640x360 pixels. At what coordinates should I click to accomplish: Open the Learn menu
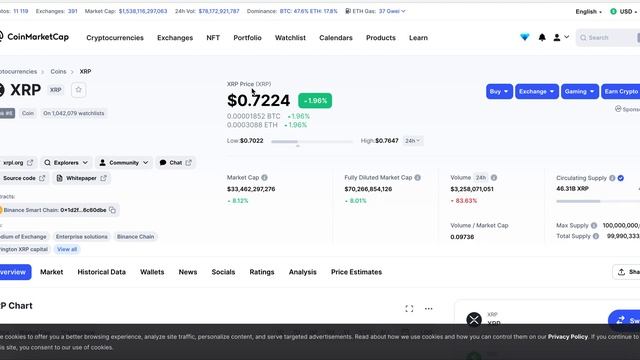click(x=418, y=38)
